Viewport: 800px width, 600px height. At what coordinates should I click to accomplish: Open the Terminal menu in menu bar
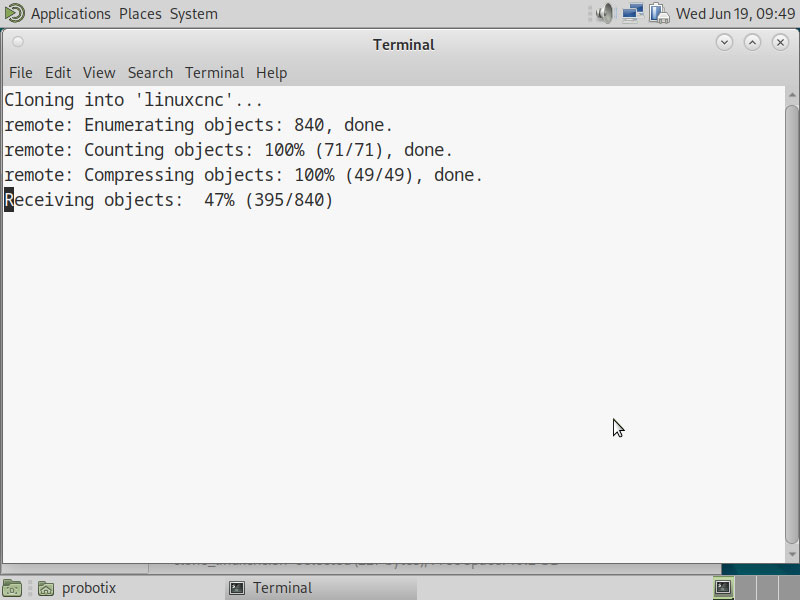pos(214,72)
